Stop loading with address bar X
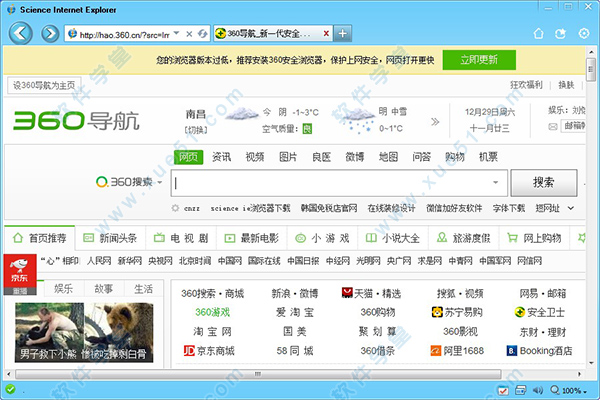 point(189,34)
